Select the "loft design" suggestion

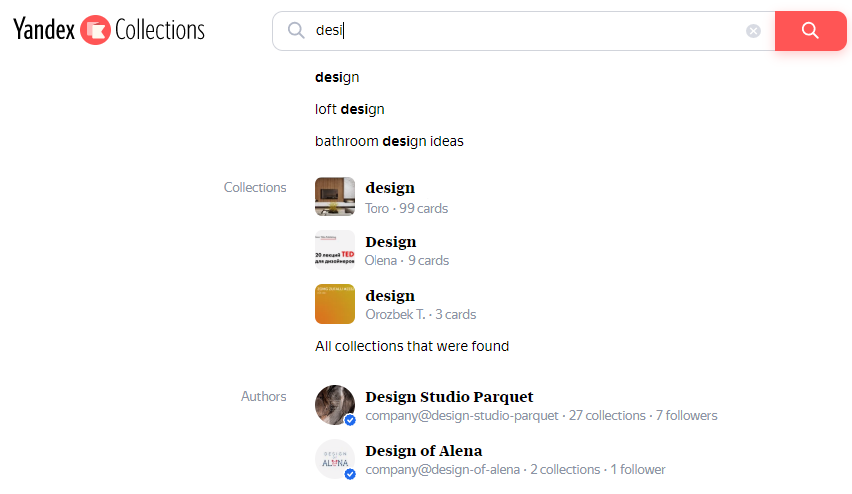coord(349,110)
